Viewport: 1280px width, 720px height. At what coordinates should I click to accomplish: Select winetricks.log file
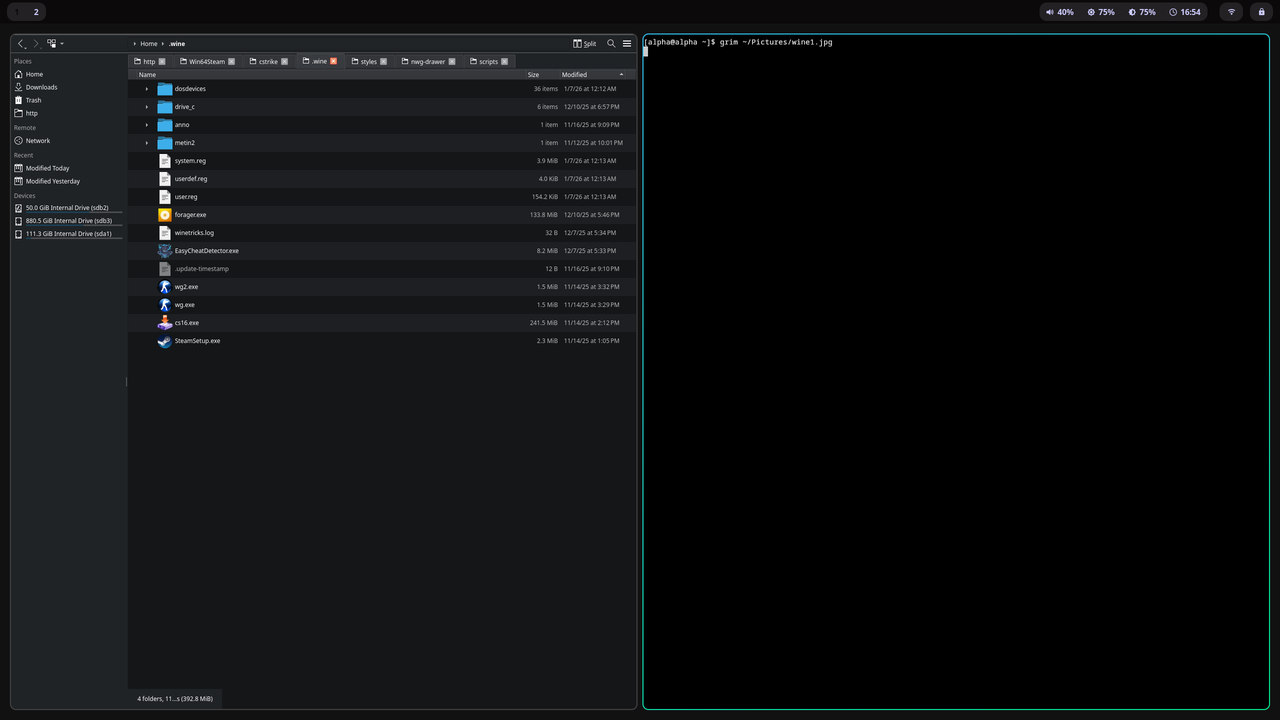pyautogui.click(x=194, y=233)
